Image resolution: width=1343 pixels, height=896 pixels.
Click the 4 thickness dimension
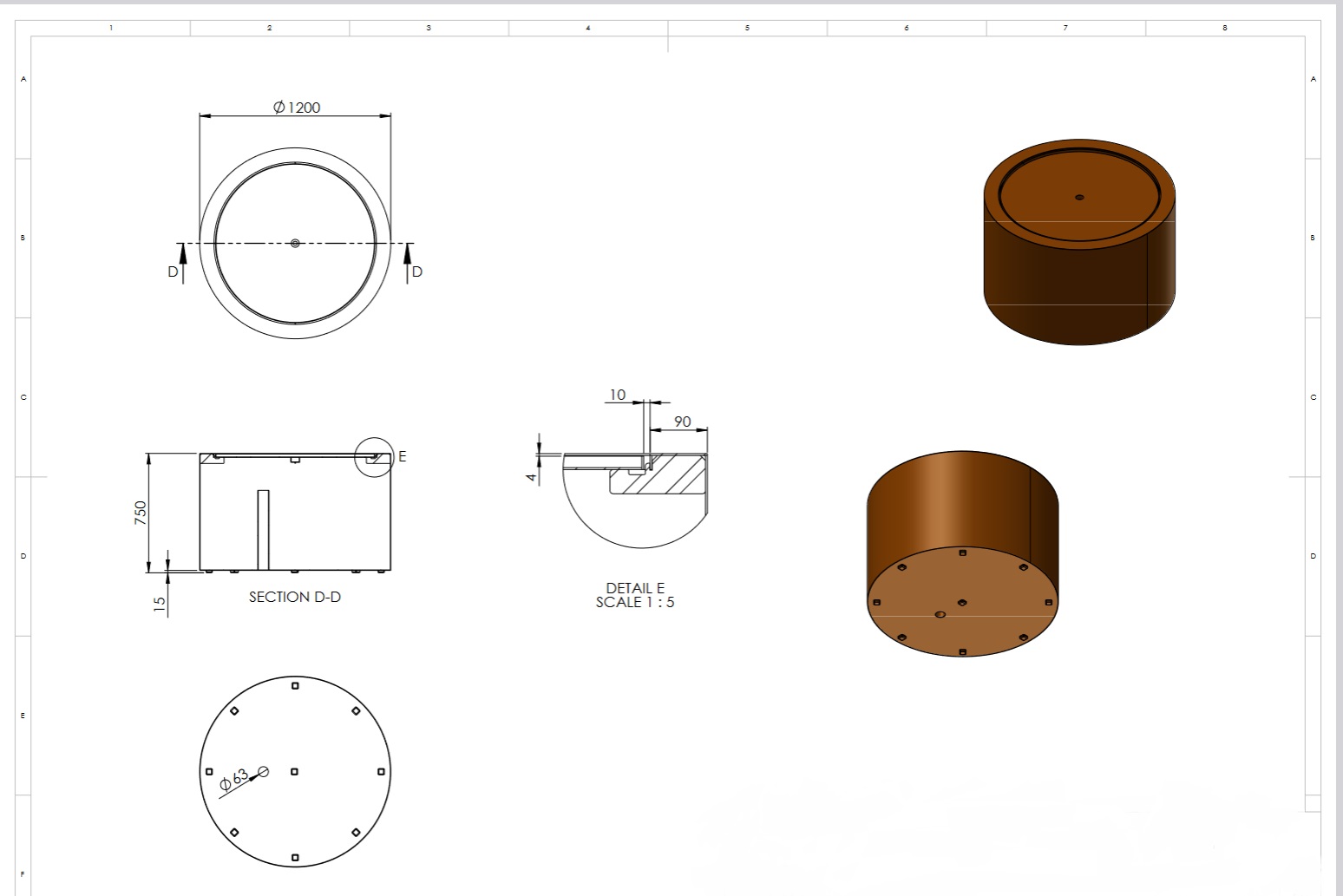pos(532,476)
